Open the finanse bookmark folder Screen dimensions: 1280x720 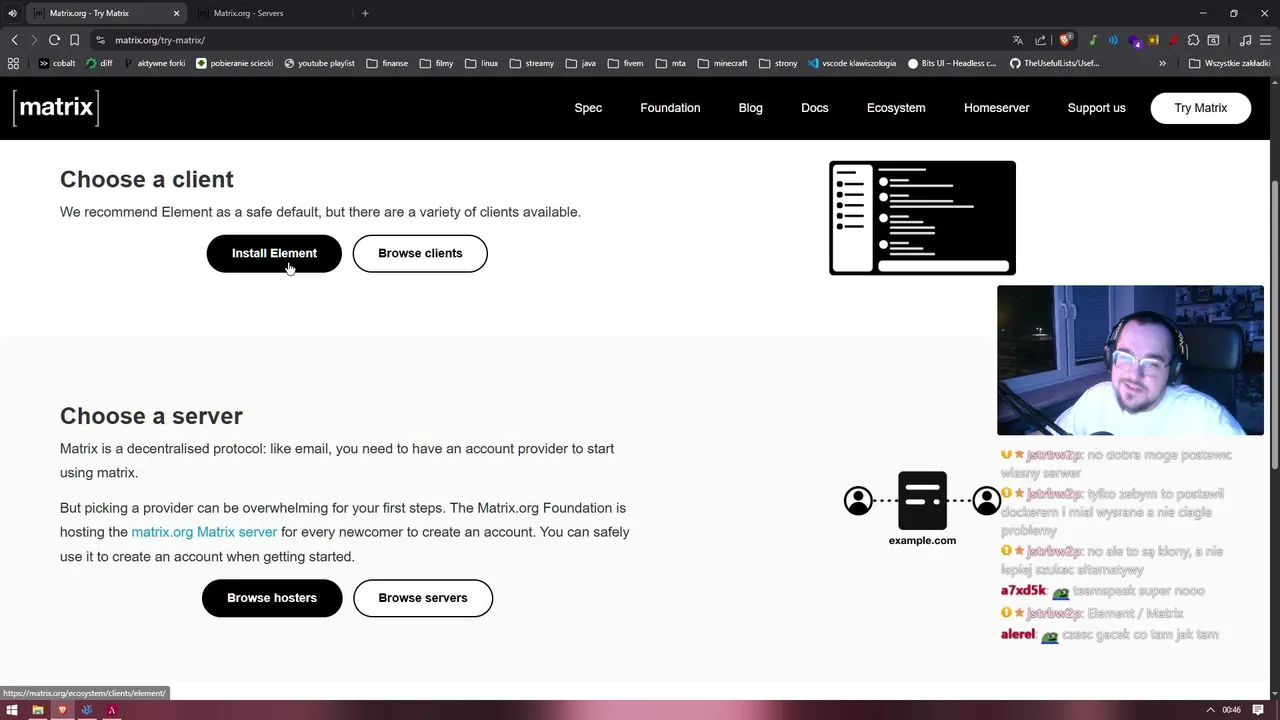point(387,63)
